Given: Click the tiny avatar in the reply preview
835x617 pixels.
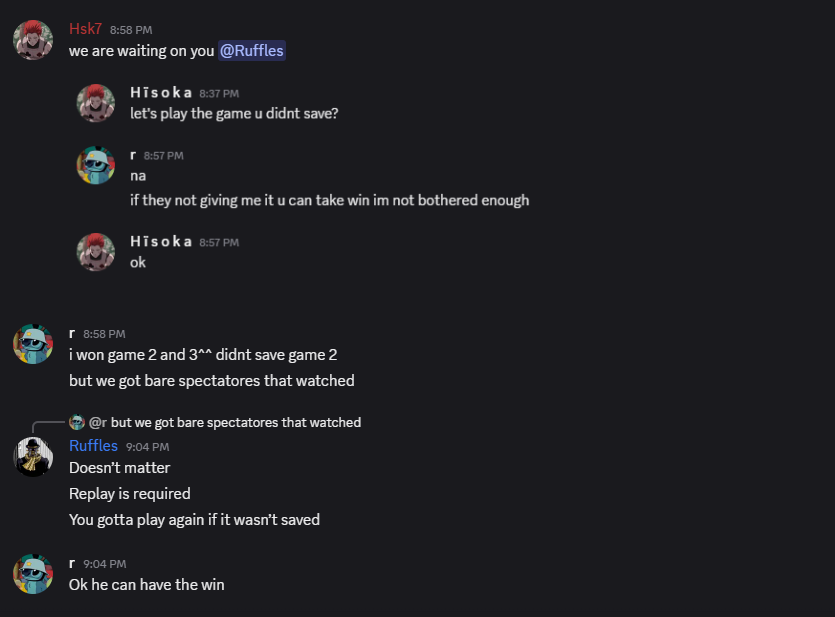Looking at the screenshot, I should tap(76, 422).
